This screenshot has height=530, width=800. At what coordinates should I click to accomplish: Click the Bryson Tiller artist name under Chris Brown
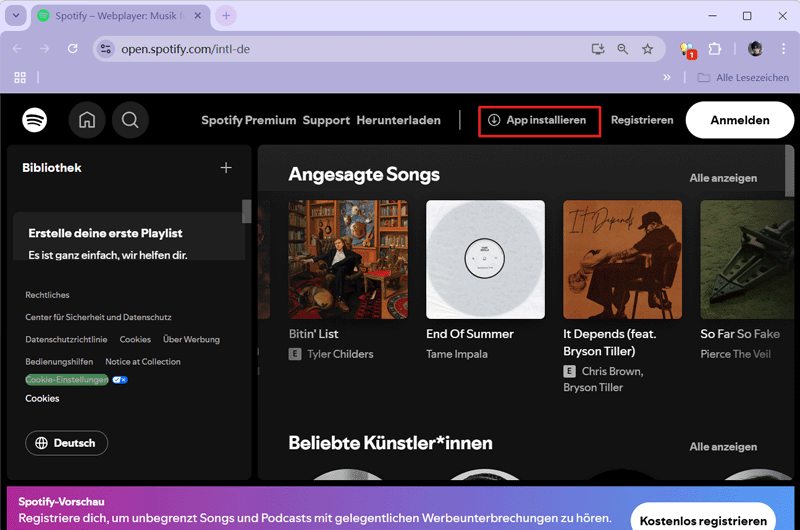click(593, 388)
